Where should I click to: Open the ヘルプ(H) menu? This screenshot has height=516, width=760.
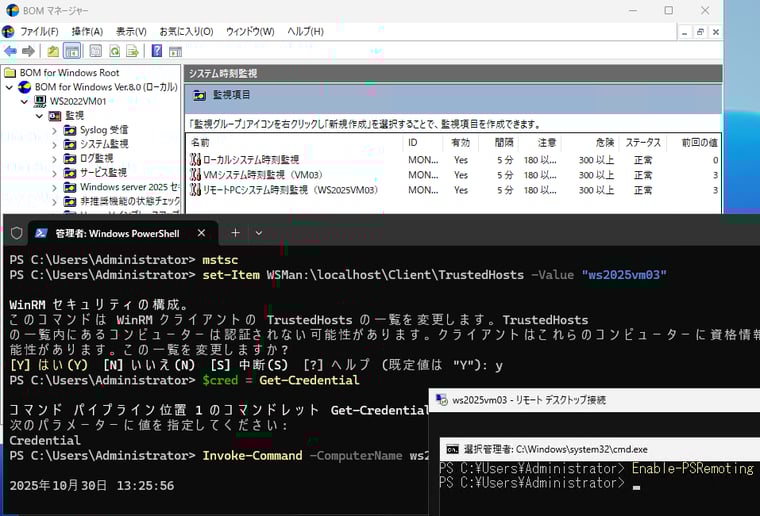(305, 31)
